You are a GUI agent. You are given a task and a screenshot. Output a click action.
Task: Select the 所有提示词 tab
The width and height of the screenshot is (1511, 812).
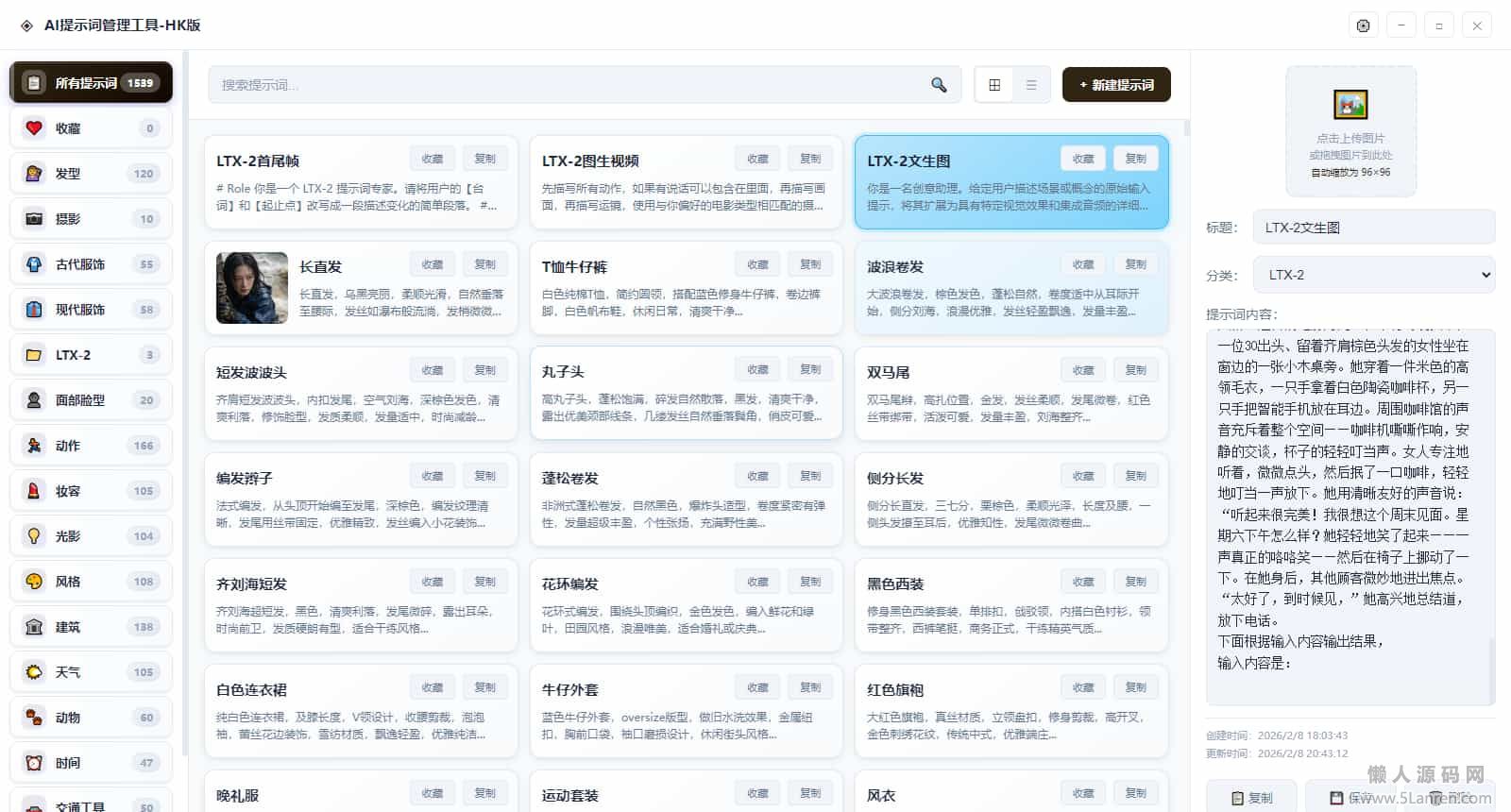(91, 83)
